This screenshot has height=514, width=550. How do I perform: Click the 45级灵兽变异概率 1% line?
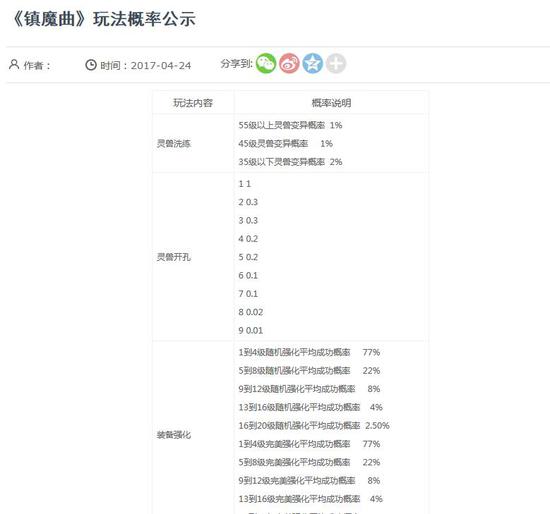click(x=286, y=143)
